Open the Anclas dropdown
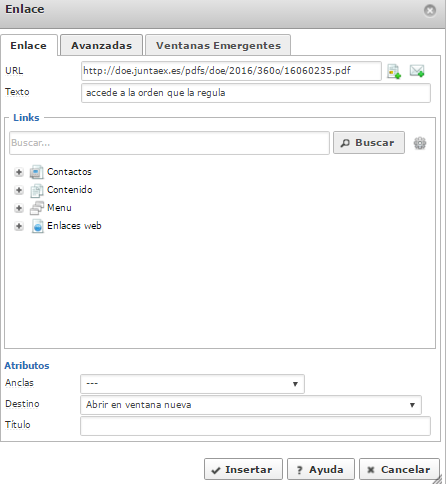Viewport: 446px width, 484px height. click(192, 384)
